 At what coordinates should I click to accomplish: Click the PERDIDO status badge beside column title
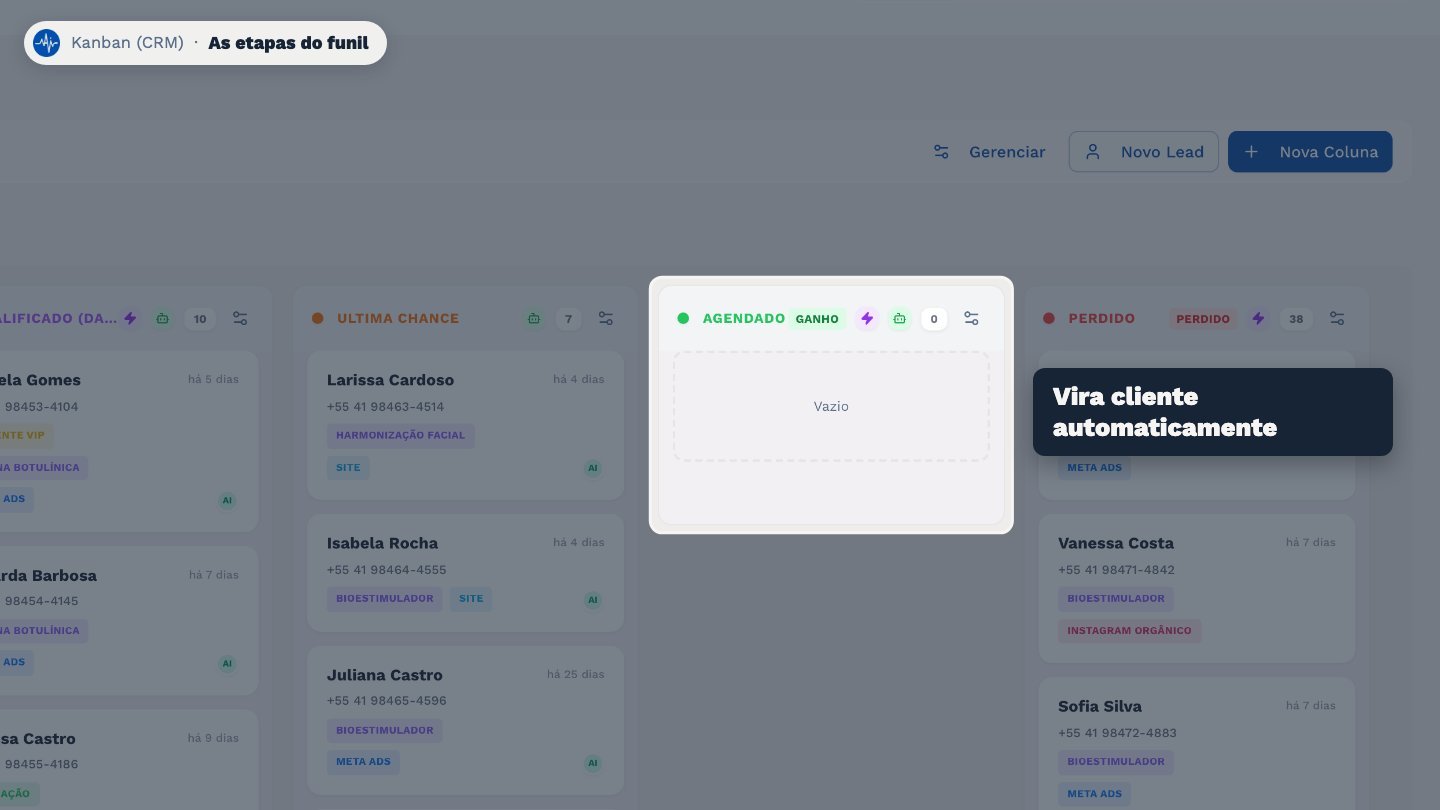[x=1203, y=319]
